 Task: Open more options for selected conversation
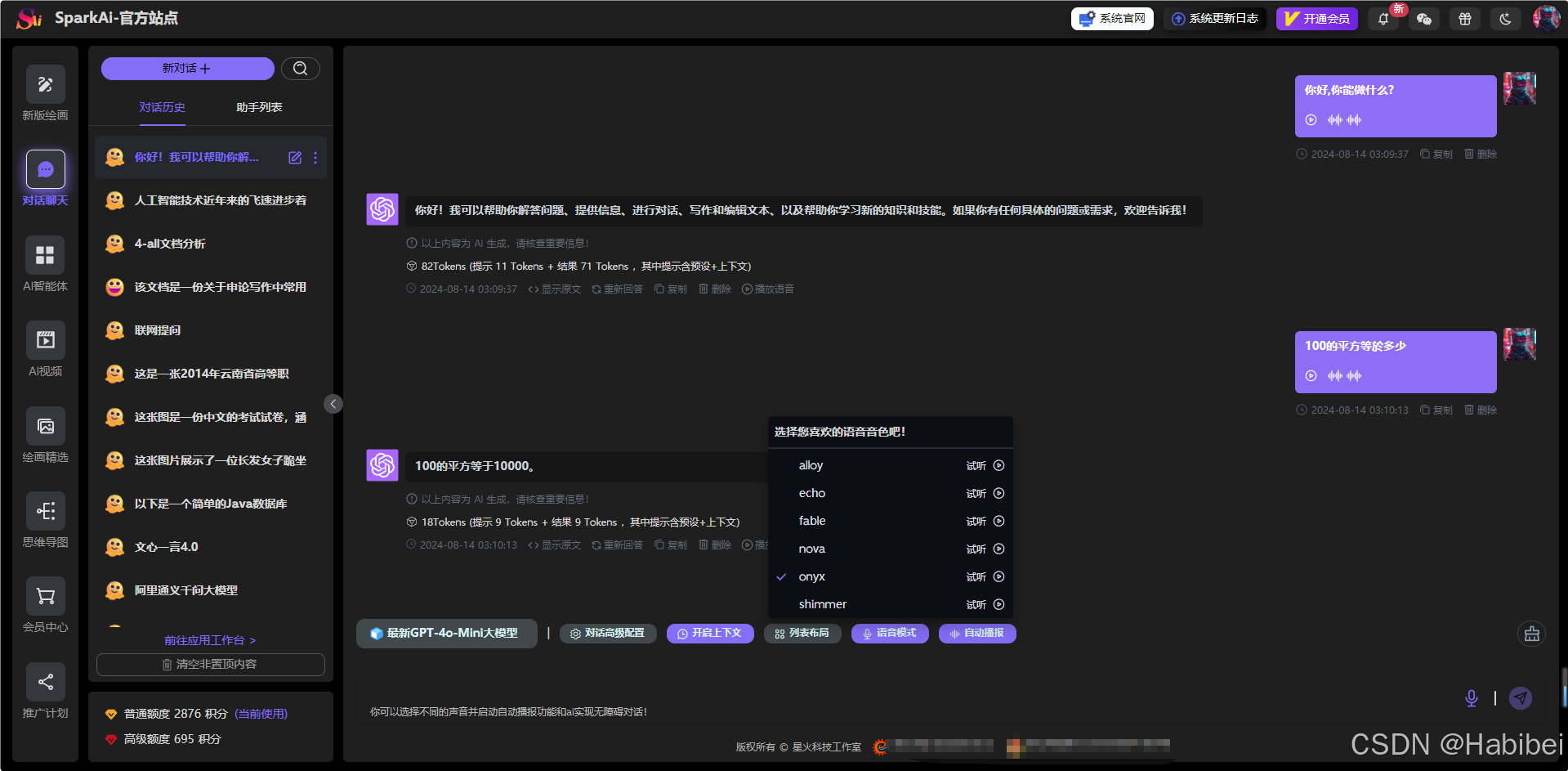click(315, 158)
